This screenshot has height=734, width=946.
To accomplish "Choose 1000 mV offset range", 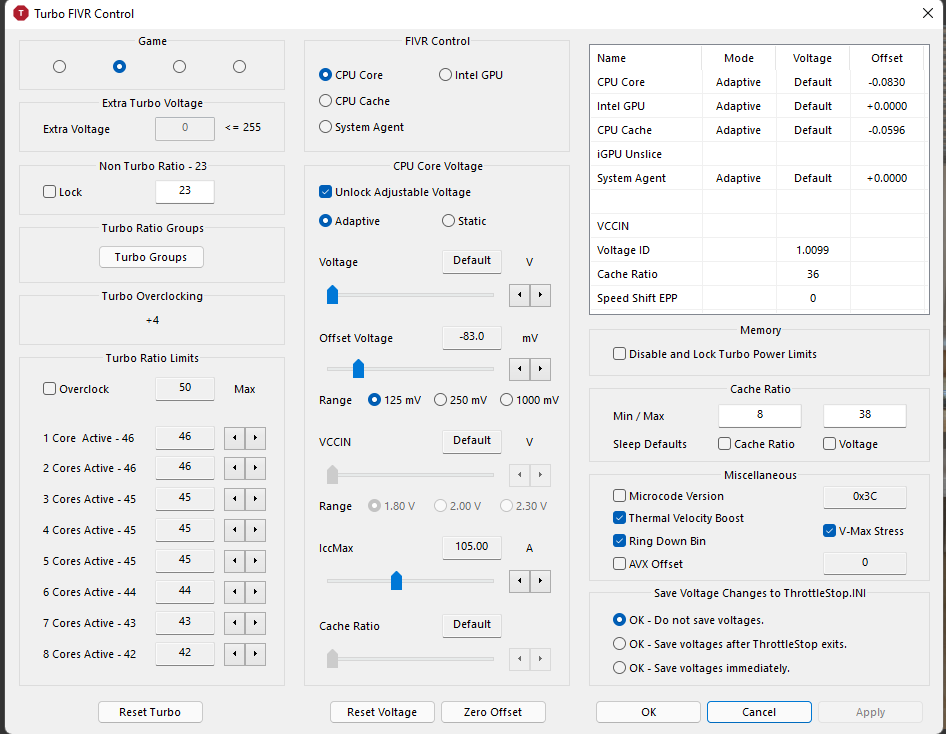I will coord(529,400).
